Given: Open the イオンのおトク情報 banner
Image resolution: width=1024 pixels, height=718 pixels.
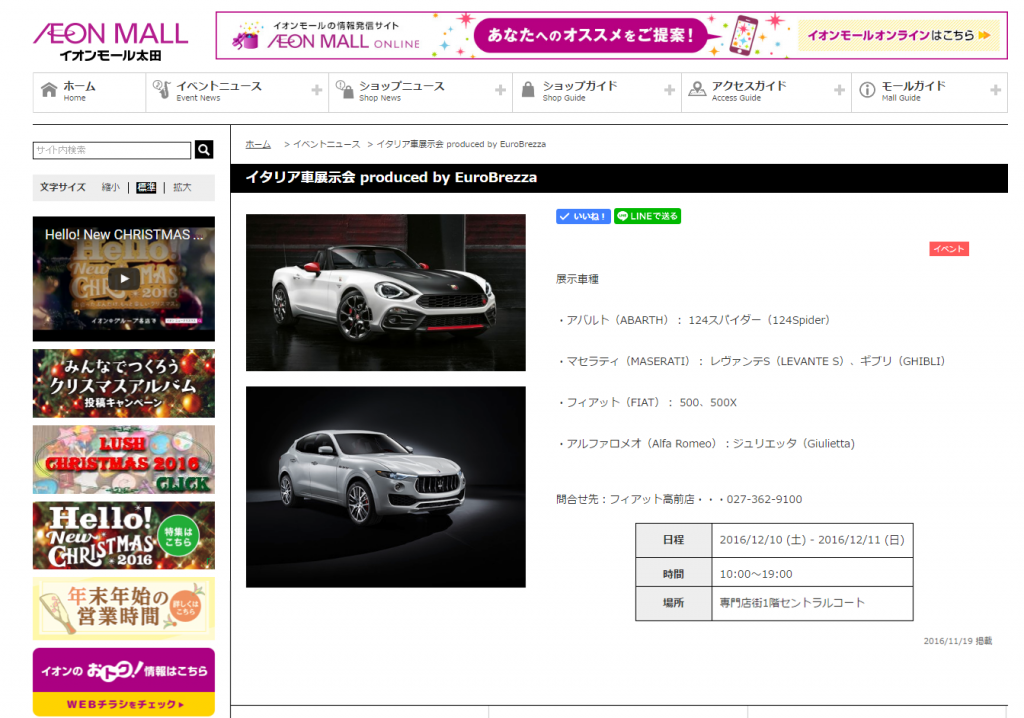Looking at the screenshot, I should [123, 670].
